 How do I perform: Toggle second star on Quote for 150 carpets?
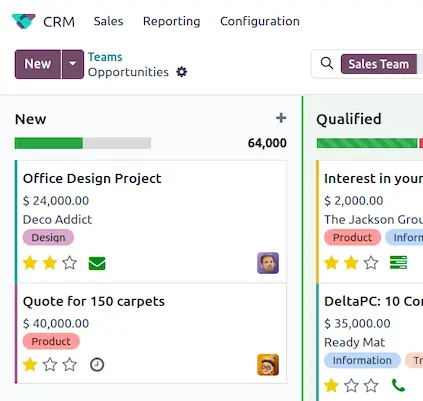(x=50, y=365)
